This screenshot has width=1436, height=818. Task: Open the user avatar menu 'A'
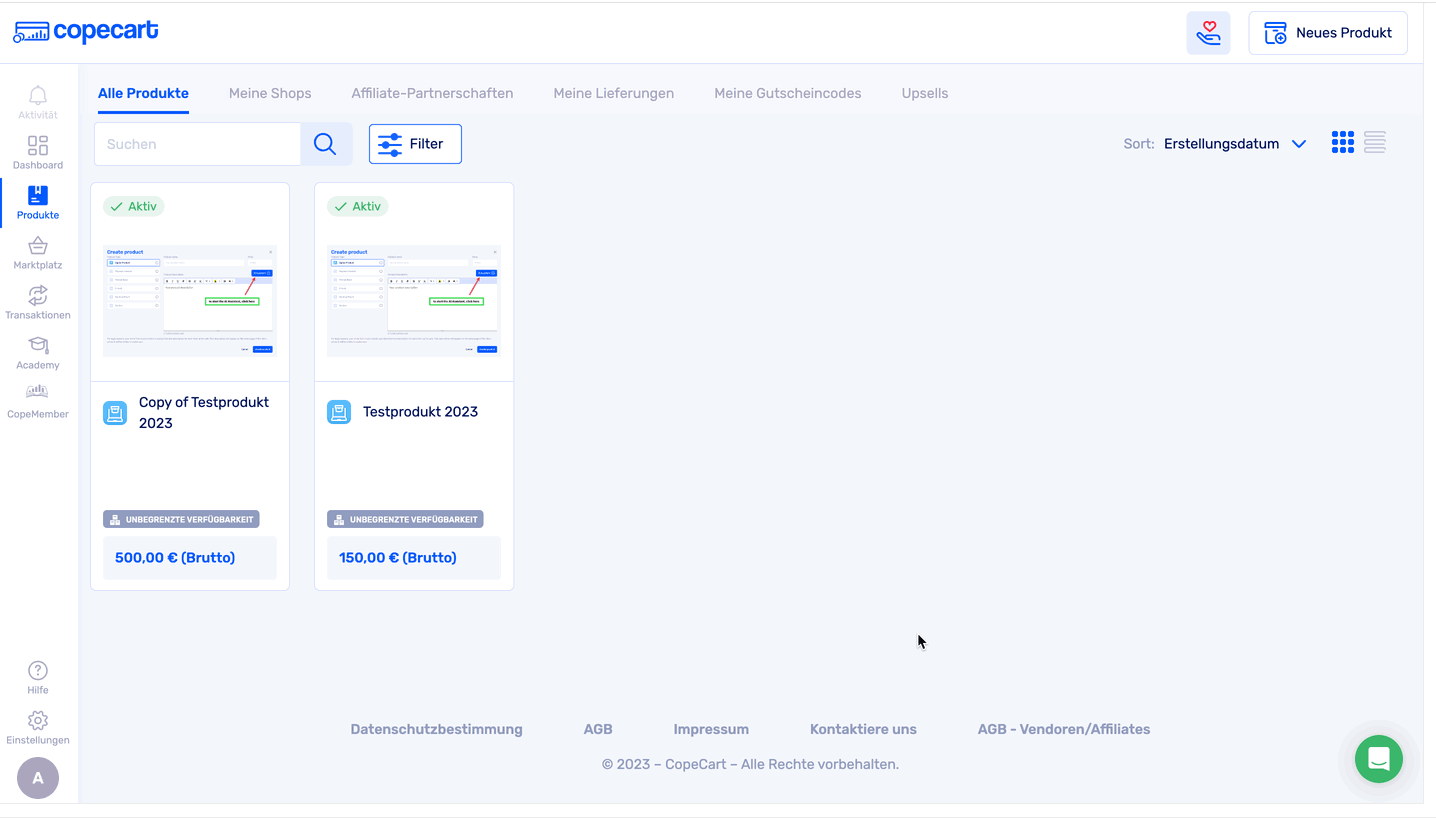point(38,778)
